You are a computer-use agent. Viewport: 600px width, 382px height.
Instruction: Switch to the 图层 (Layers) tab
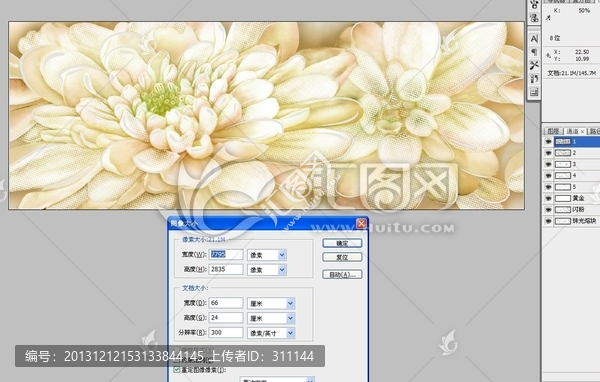tap(553, 131)
